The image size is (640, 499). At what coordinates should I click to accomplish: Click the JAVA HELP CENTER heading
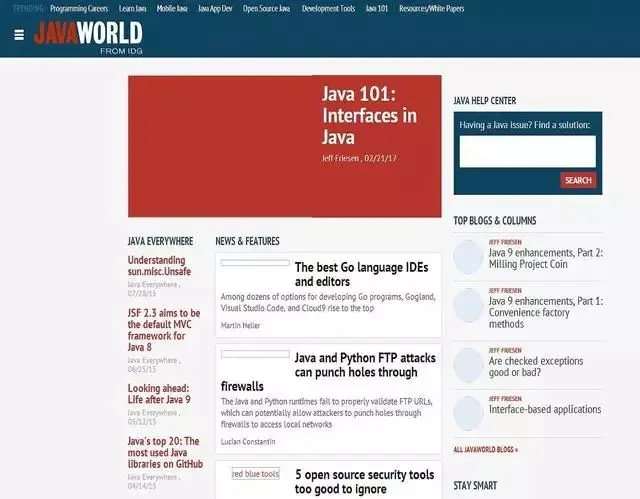click(484, 101)
